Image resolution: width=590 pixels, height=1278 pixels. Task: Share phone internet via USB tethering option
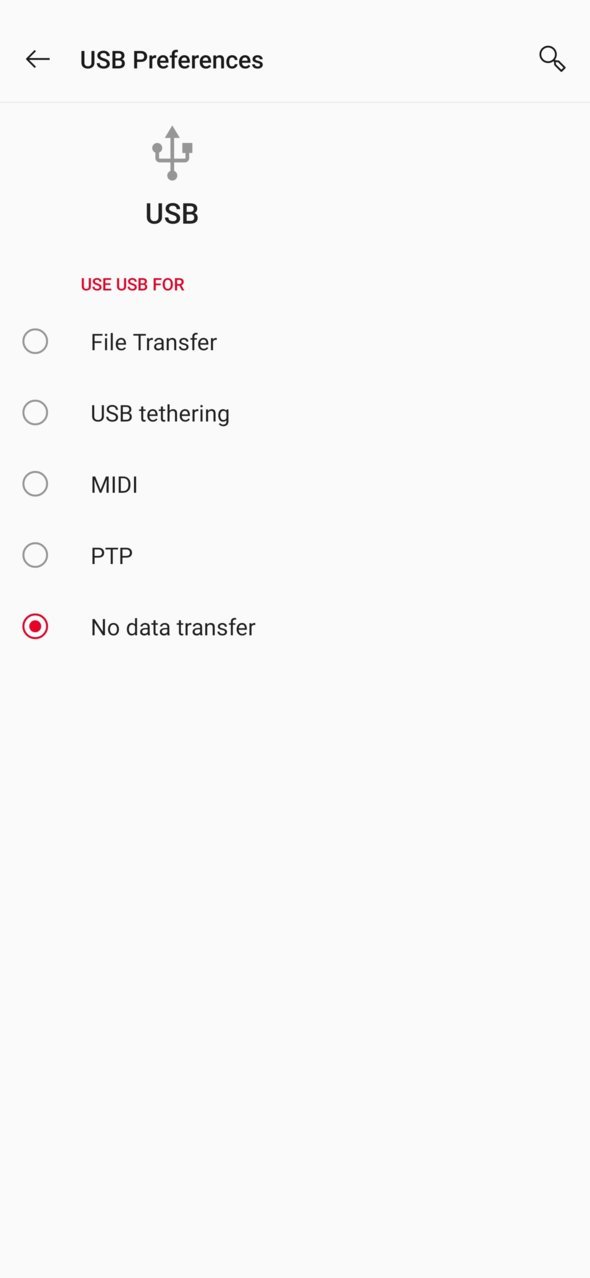[295, 413]
